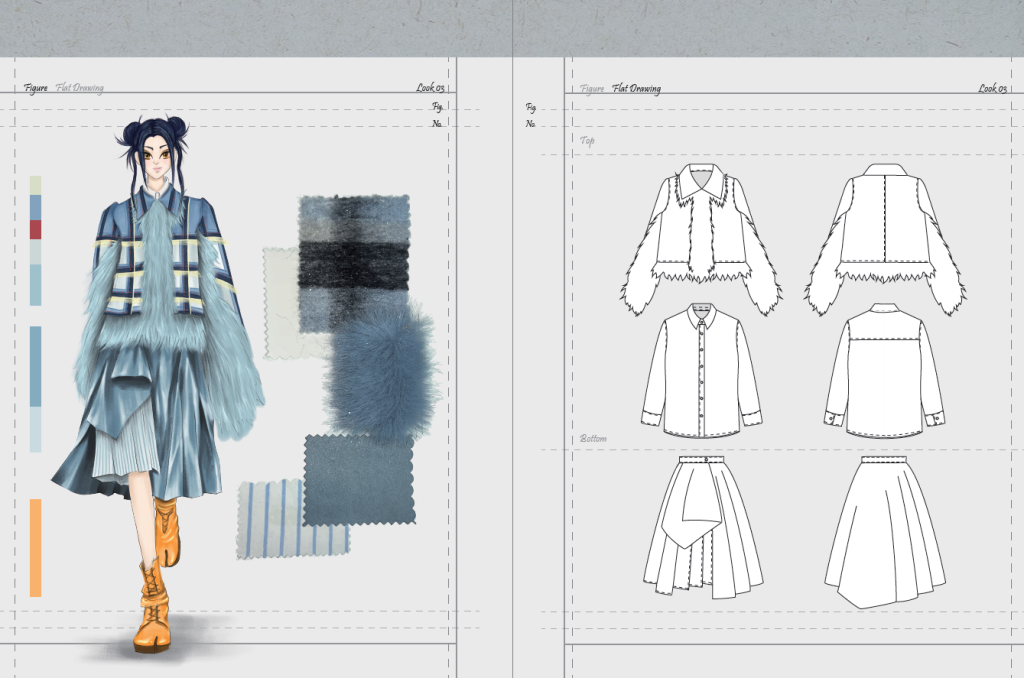
Task: Click the red color swatch in palette
Action: tap(36, 229)
